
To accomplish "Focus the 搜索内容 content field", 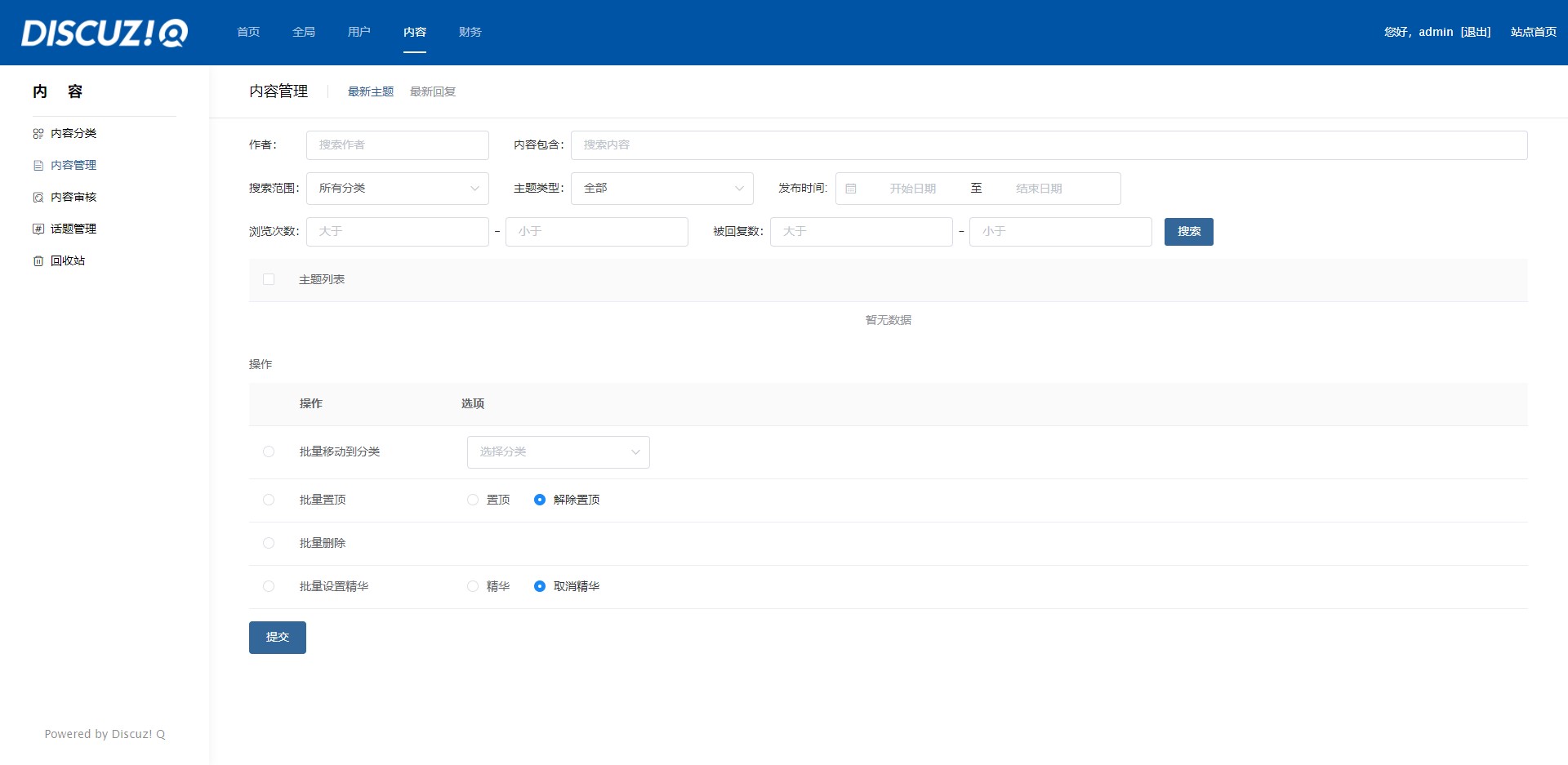I will (x=1049, y=145).
